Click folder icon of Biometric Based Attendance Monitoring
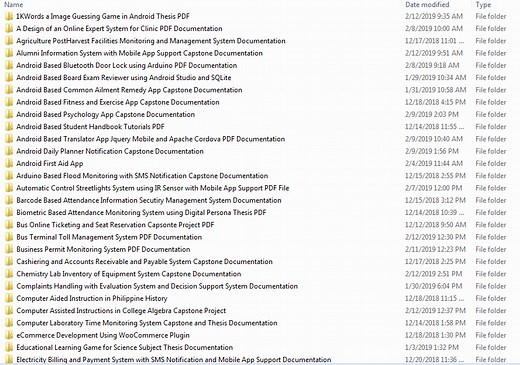 9,213
